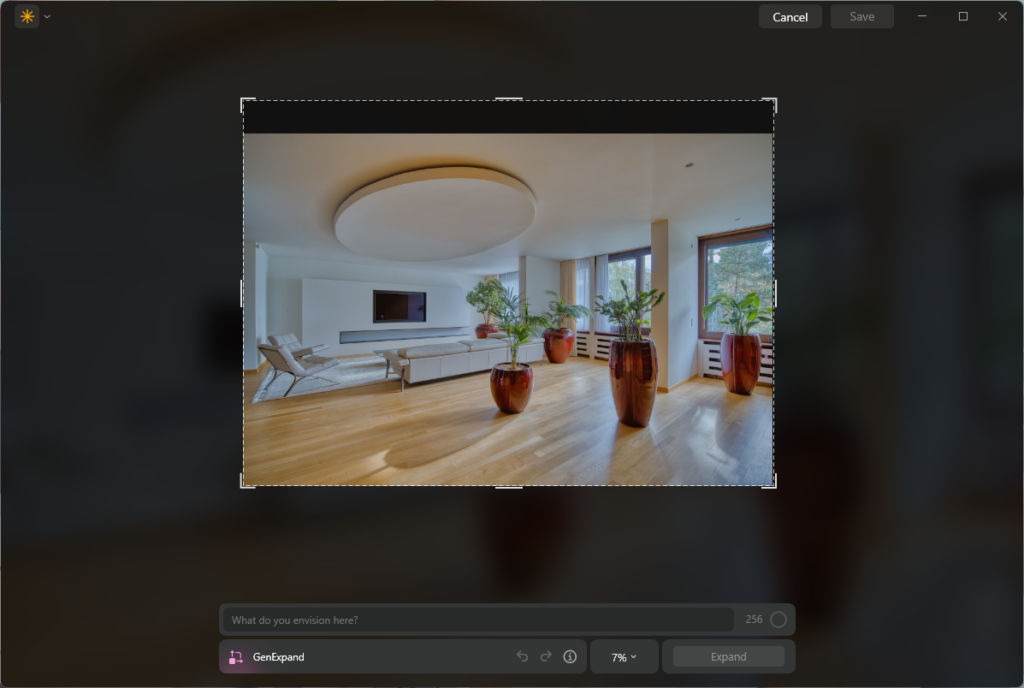
Task: Click the top-left crop corner handle
Action: pyautogui.click(x=246, y=103)
